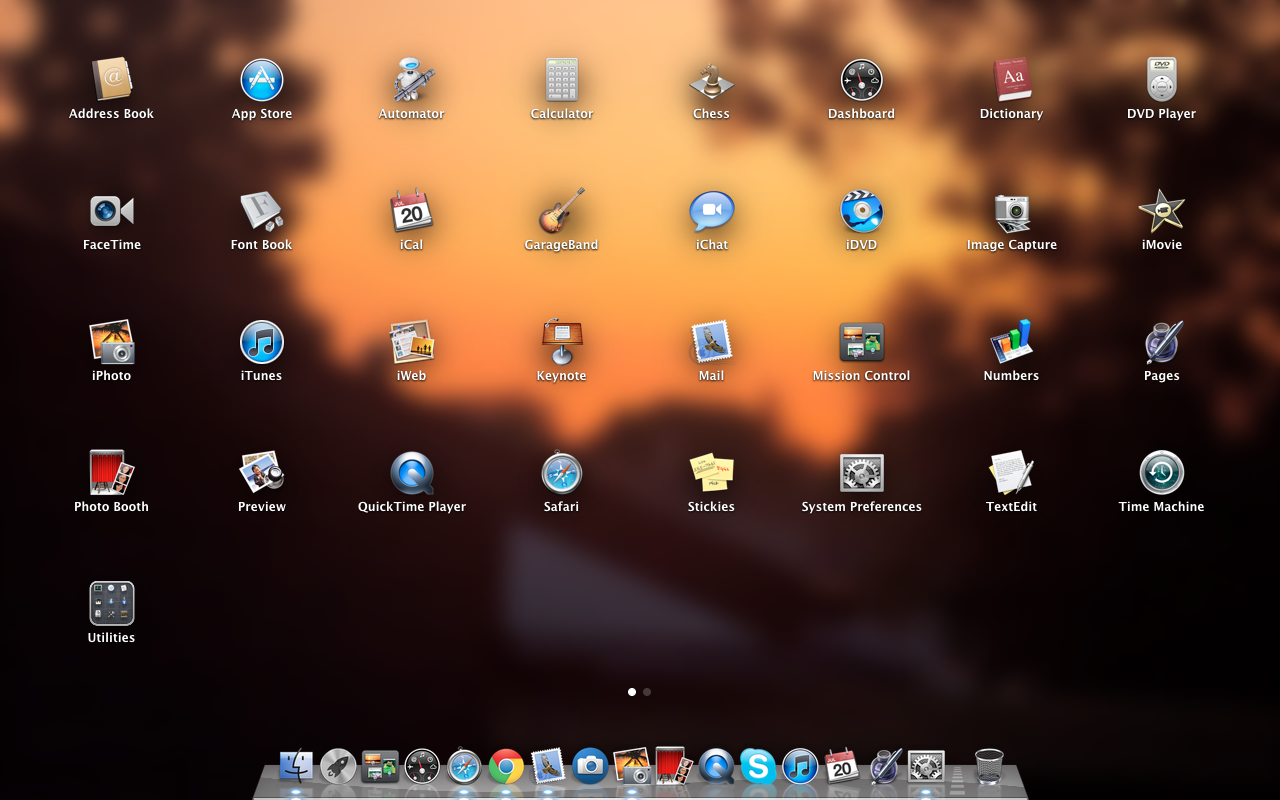This screenshot has width=1280, height=800.
Task: Open Safari from the Dock
Action: tap(464, 767)
